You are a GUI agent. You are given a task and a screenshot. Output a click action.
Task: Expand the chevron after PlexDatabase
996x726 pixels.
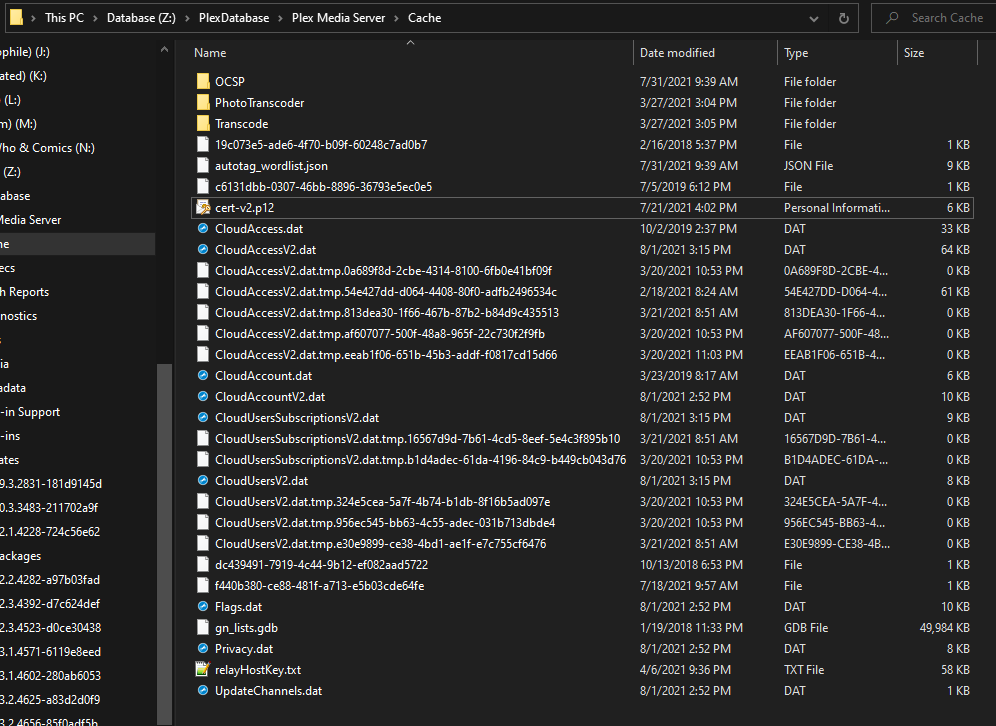[280, 18]
